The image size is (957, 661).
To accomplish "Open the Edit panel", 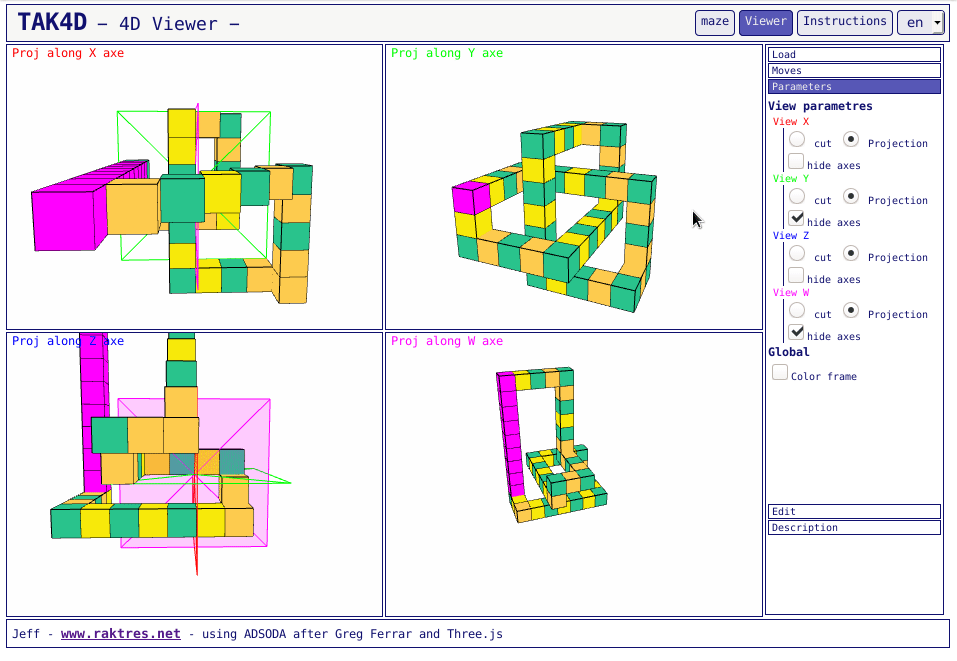I will 854,511.
